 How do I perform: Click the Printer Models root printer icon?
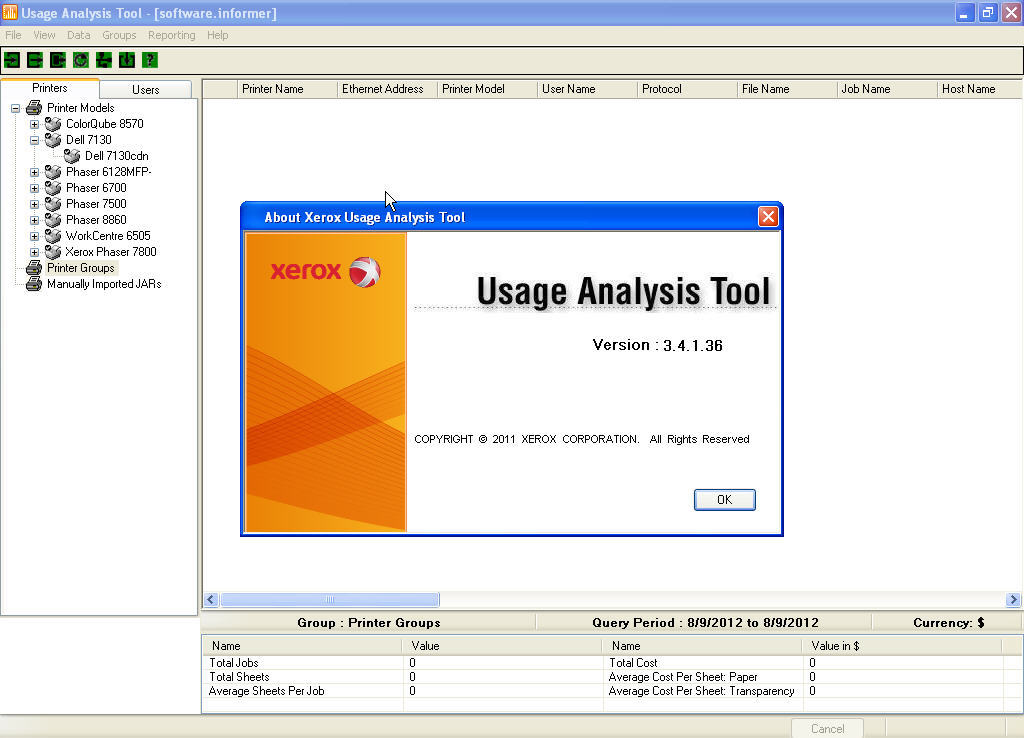[34, 108]
